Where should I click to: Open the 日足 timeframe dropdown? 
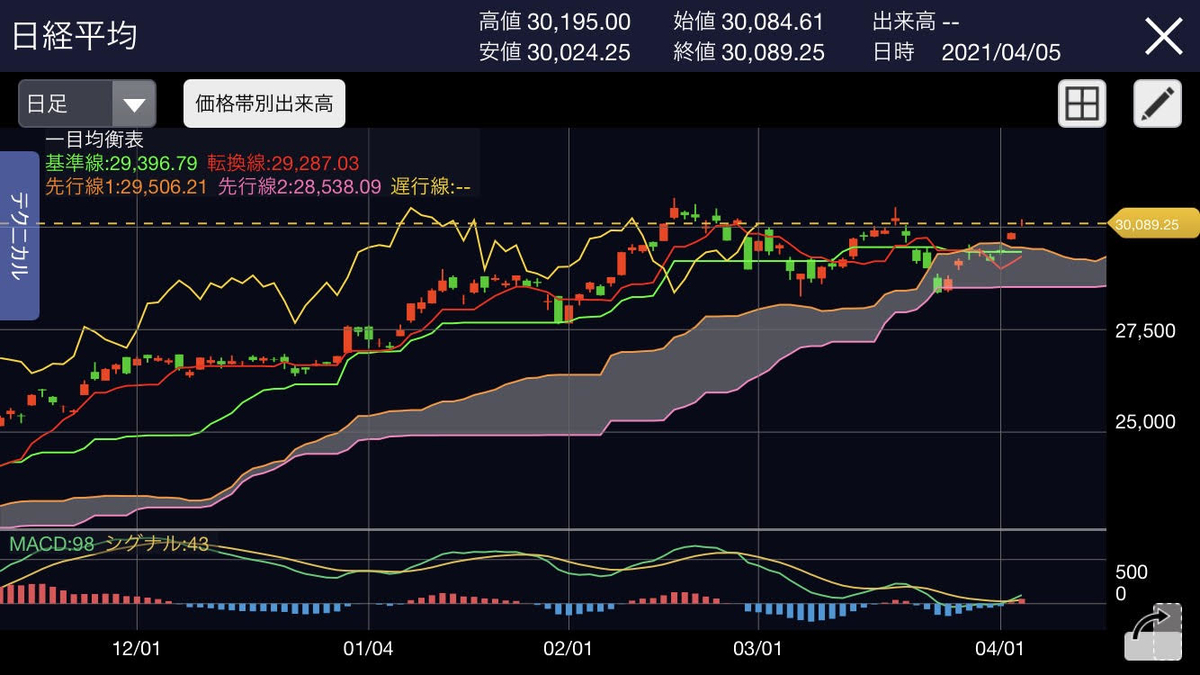click(88, 104)
